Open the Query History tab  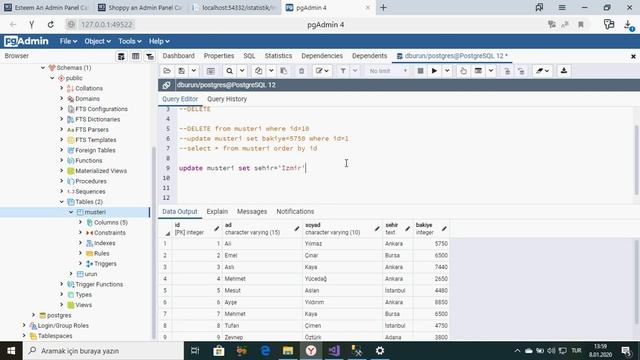click(227, 99)
